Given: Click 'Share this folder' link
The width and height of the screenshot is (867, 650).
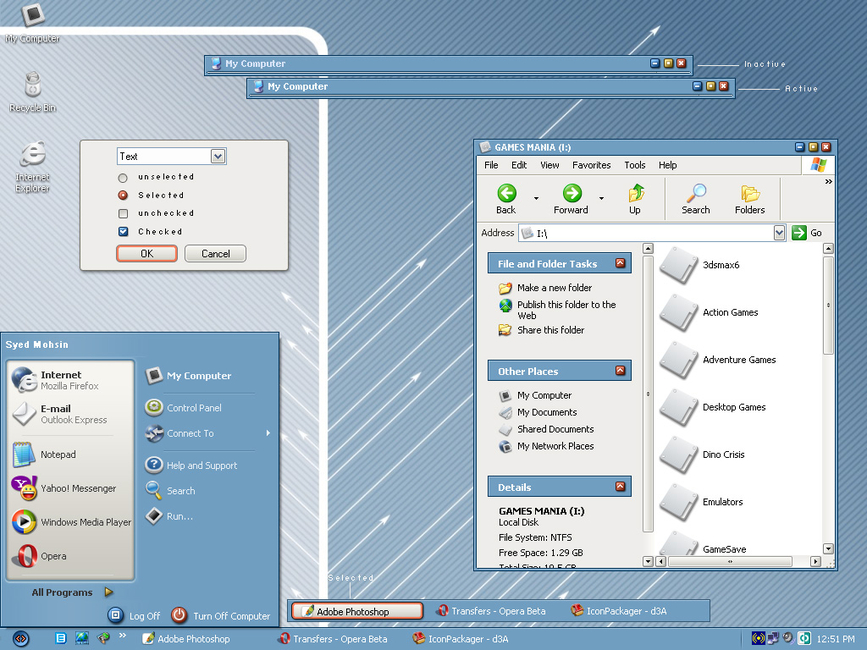Looking at the screenshot, I should (x=551, y=330).
